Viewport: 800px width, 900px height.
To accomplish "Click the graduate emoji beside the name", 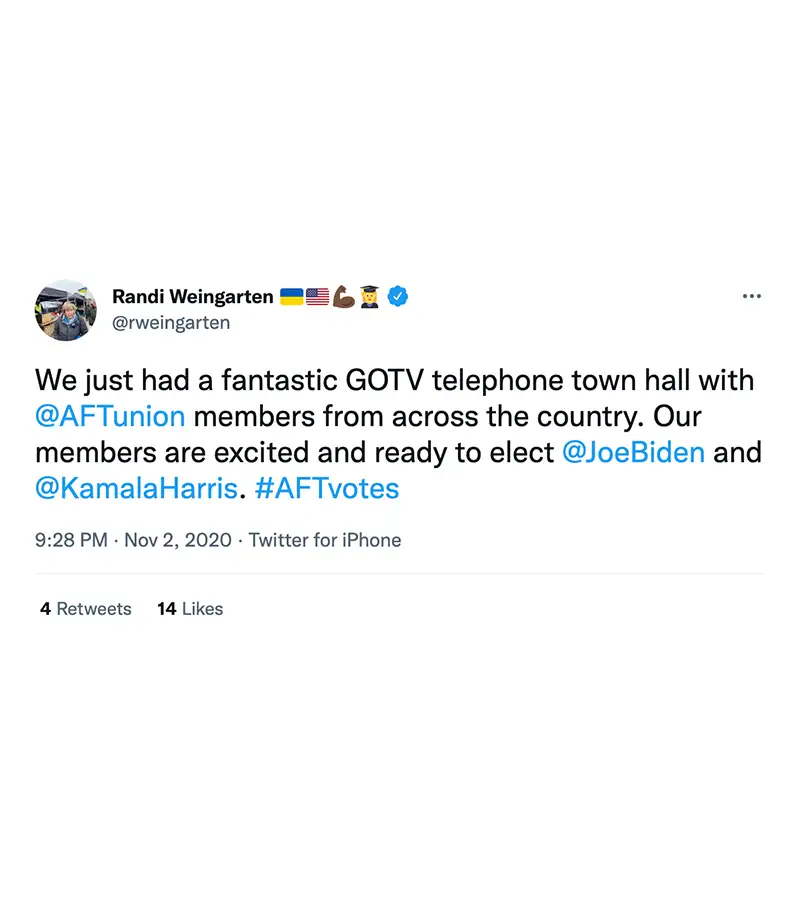I will tap(369, 296).
